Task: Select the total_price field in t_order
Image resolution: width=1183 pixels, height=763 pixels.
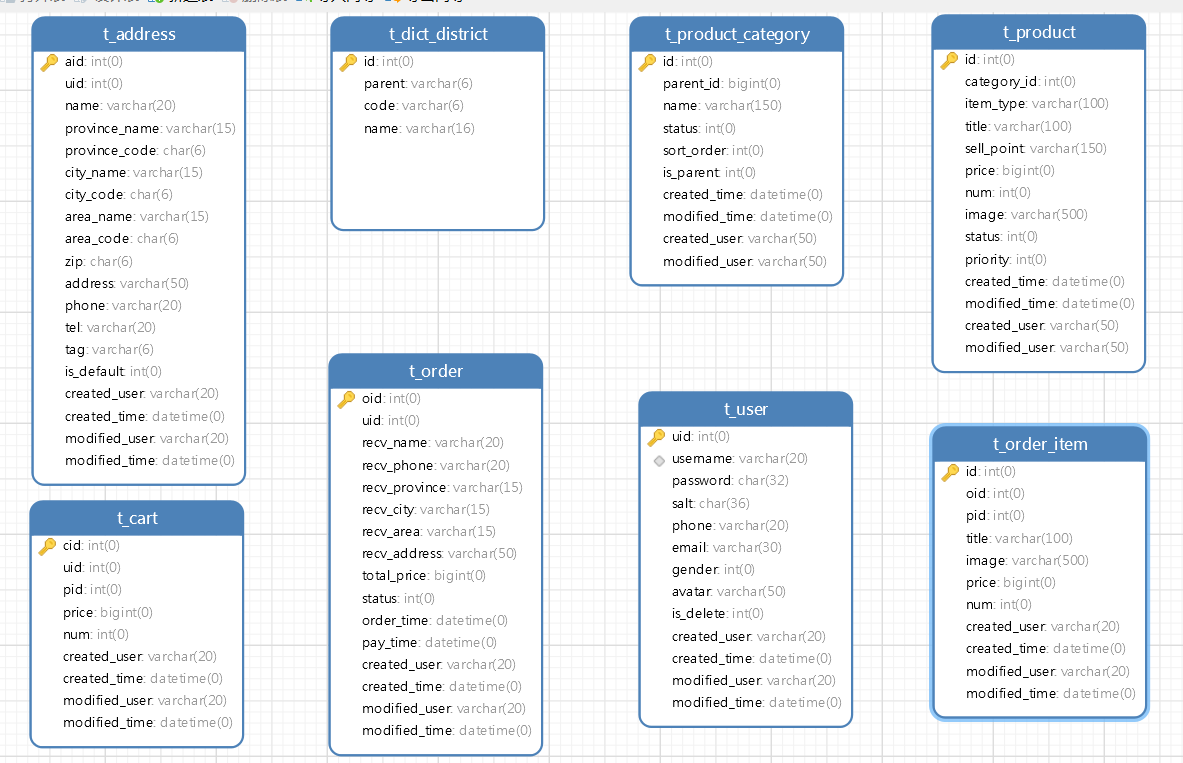Action: point(424,575)
